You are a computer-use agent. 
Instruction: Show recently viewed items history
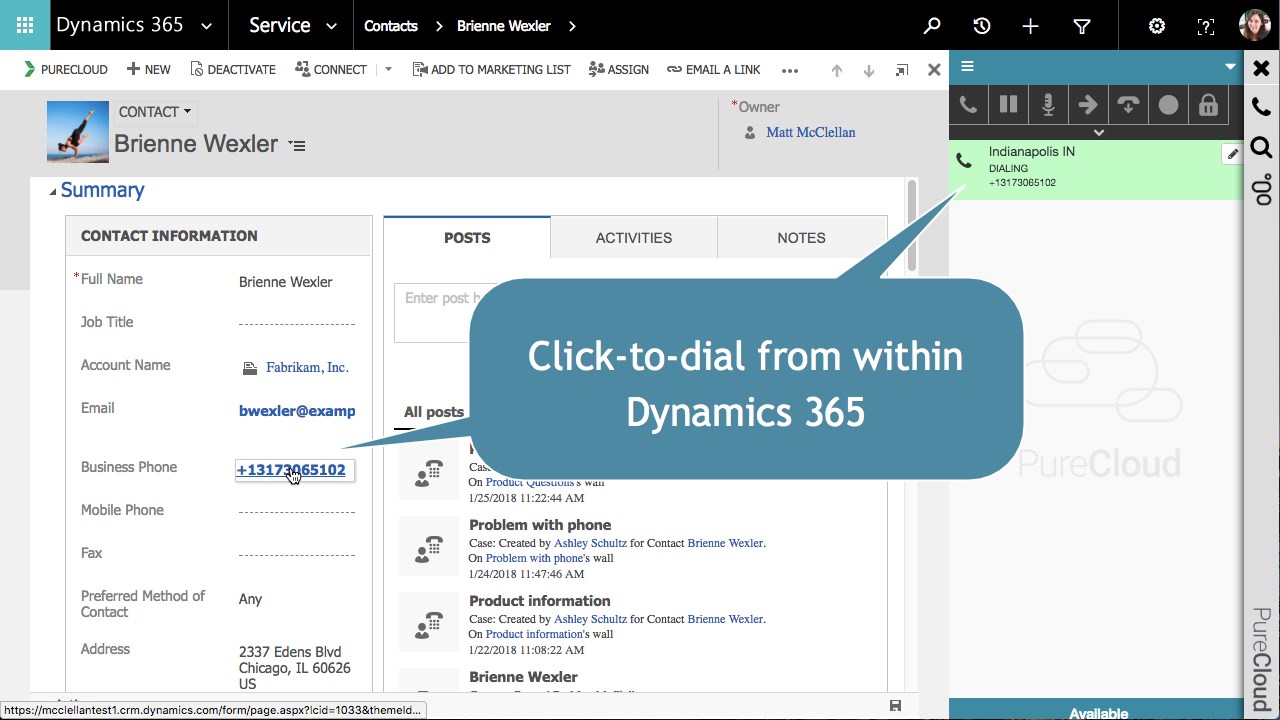[982, 26]
